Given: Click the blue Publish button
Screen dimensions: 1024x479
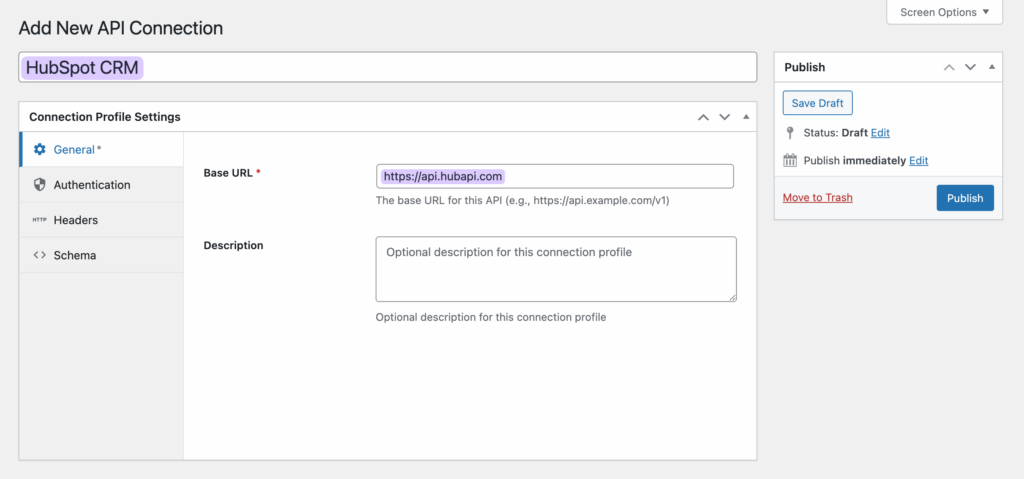Looking at the screenshot, I should click(x=965, y=198).
